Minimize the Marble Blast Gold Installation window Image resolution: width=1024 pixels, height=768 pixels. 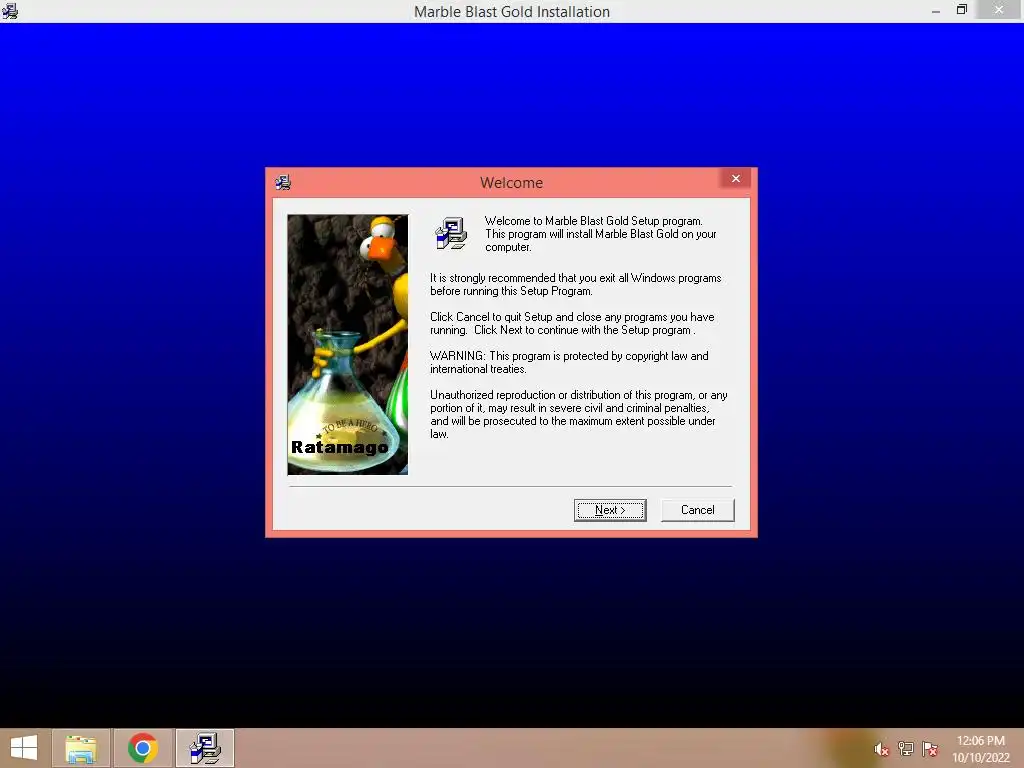pyautogui.click(x=936, y=11)
